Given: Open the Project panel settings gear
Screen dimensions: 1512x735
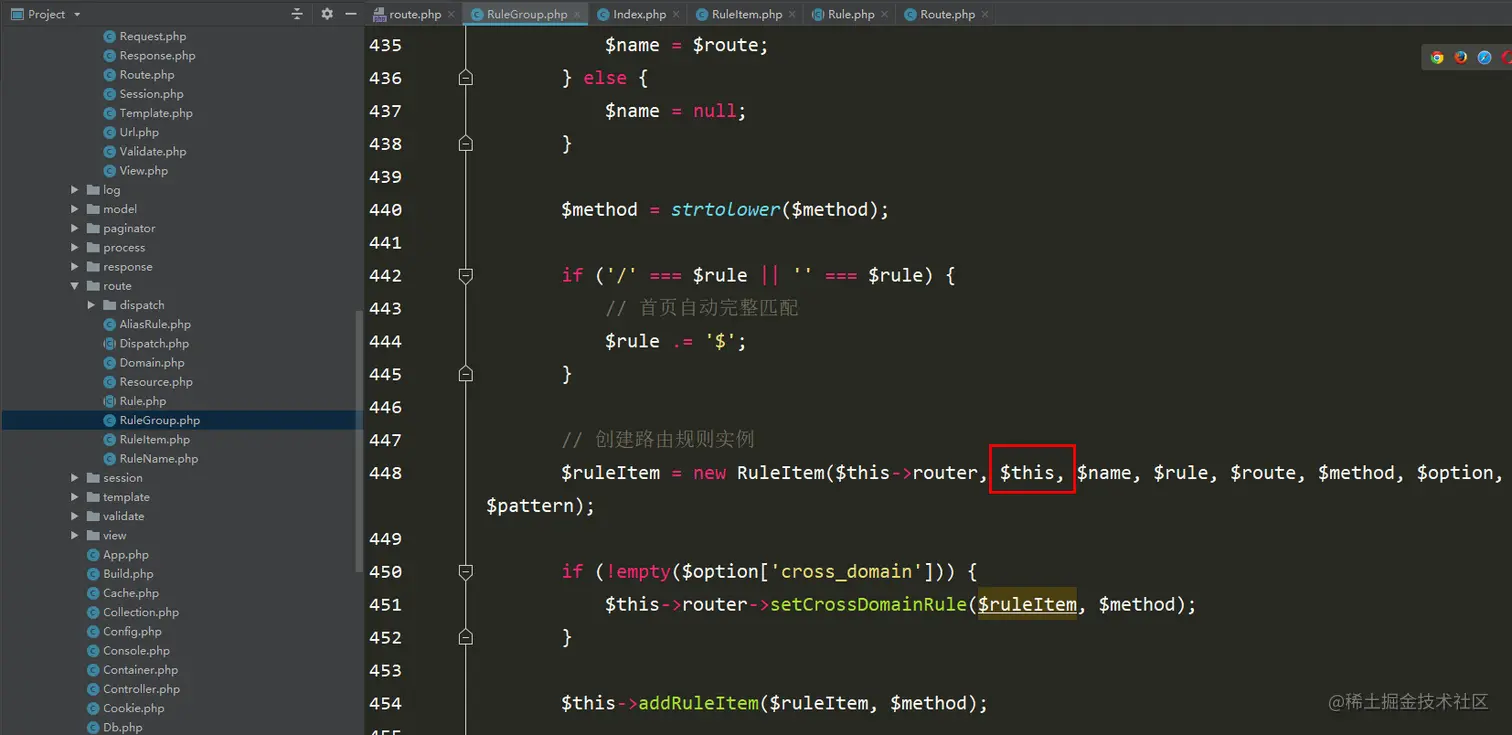Looking at the screenshot, I should [x=327, y=14].
